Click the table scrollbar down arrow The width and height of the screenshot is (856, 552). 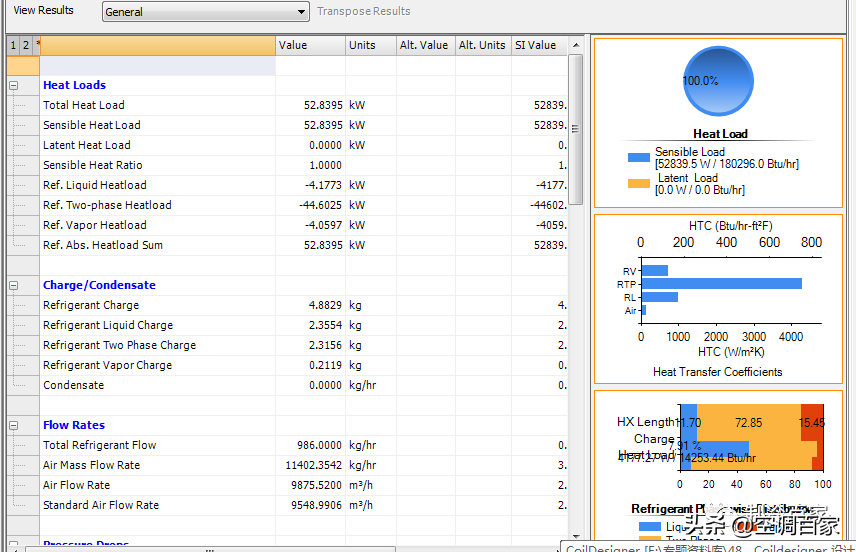[x=576, y=536]
